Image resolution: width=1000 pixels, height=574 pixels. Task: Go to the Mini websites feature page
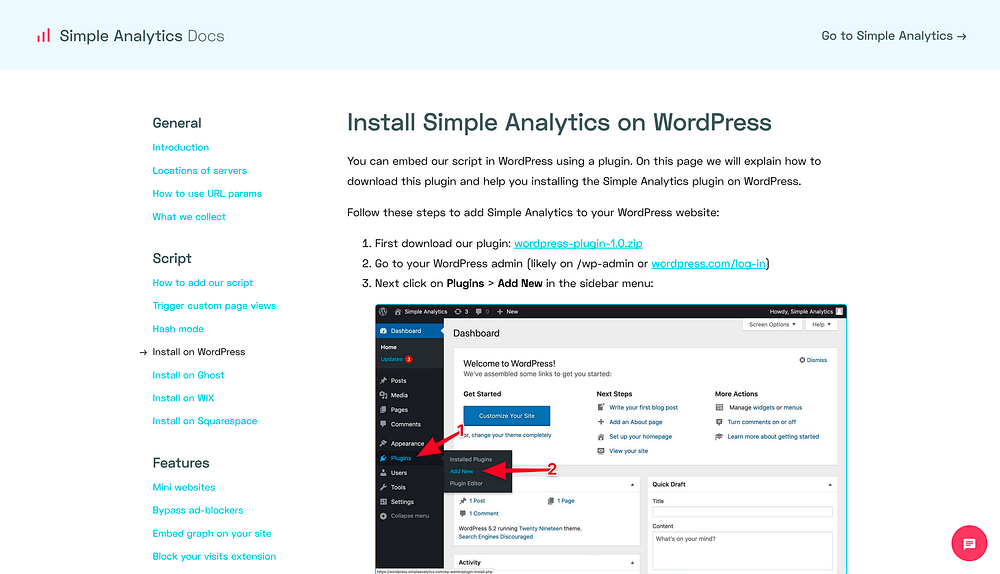coord(184,487)
